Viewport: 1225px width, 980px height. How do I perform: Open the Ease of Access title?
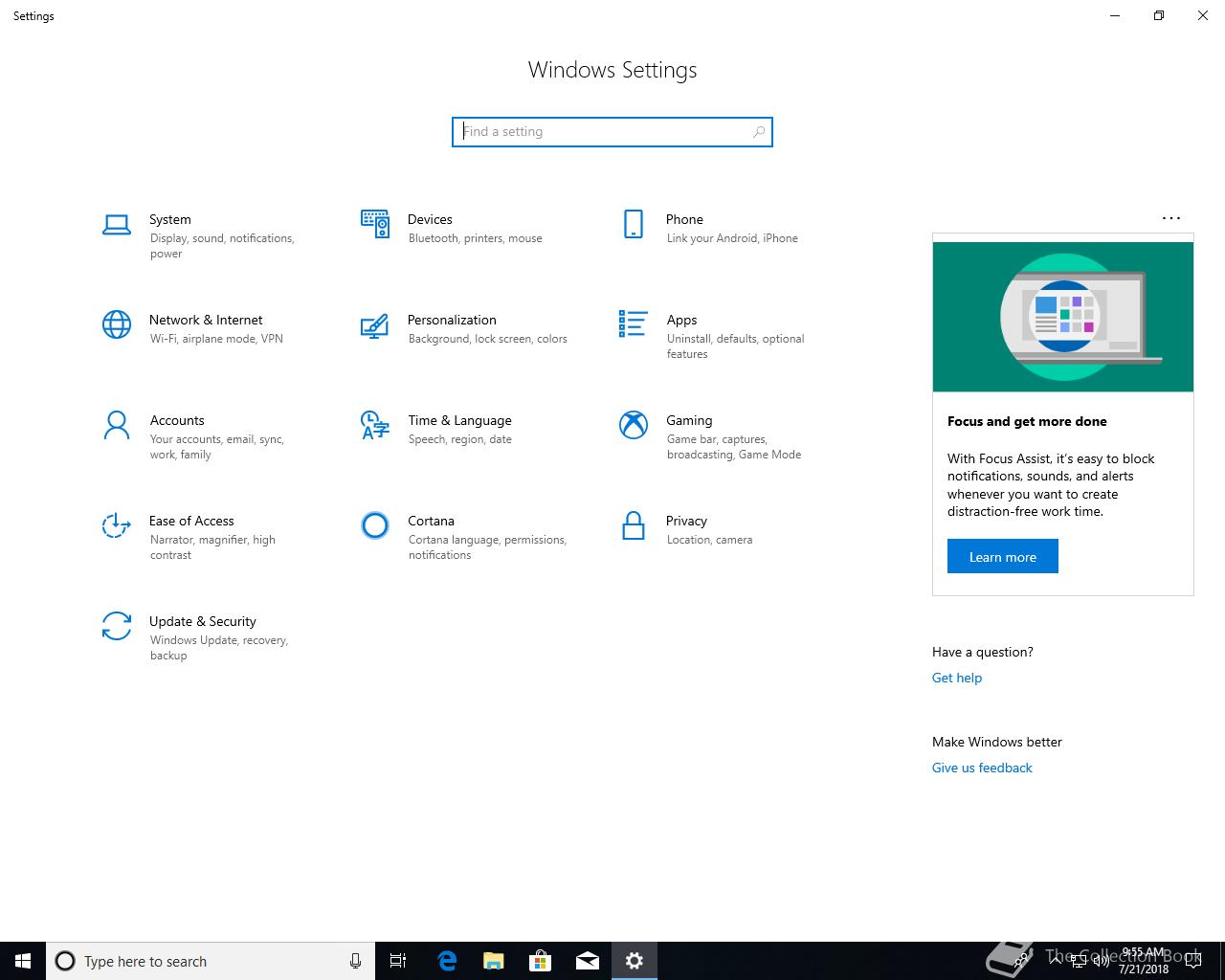(191, 521)
